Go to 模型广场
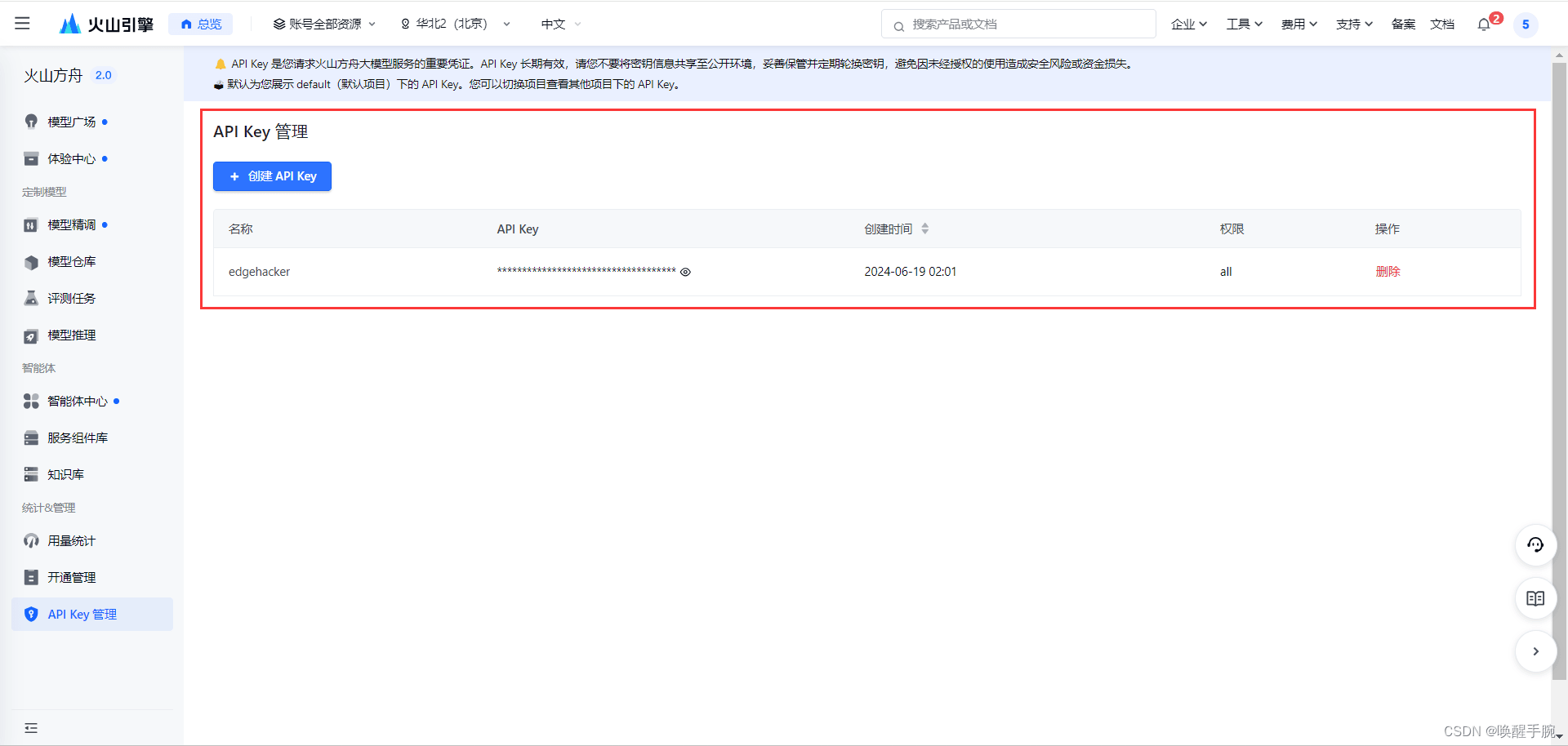Screen dimensions: 1568x746 [x=71, y=122]
